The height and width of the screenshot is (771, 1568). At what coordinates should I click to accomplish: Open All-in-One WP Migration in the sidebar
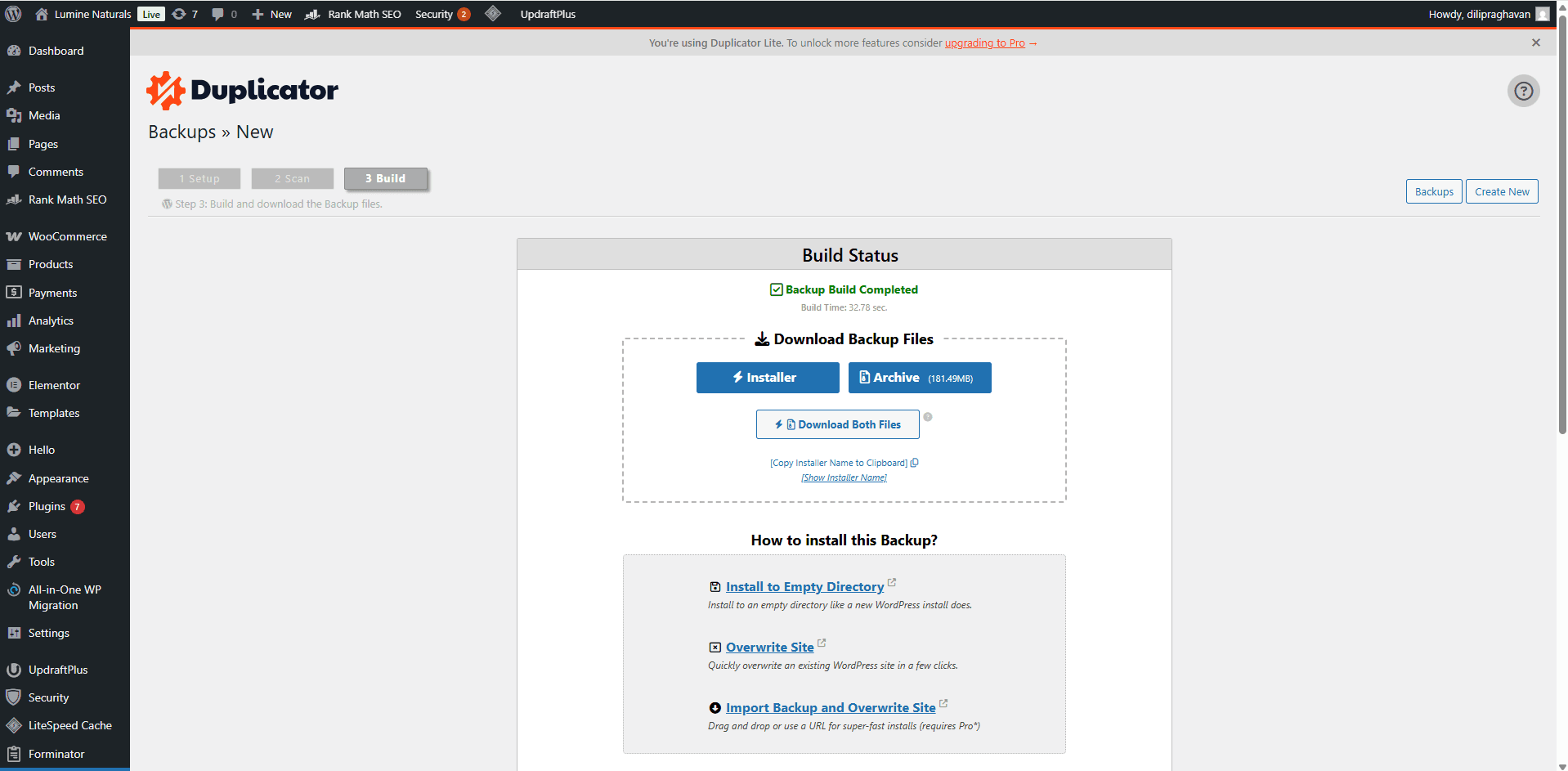point(65,598)
